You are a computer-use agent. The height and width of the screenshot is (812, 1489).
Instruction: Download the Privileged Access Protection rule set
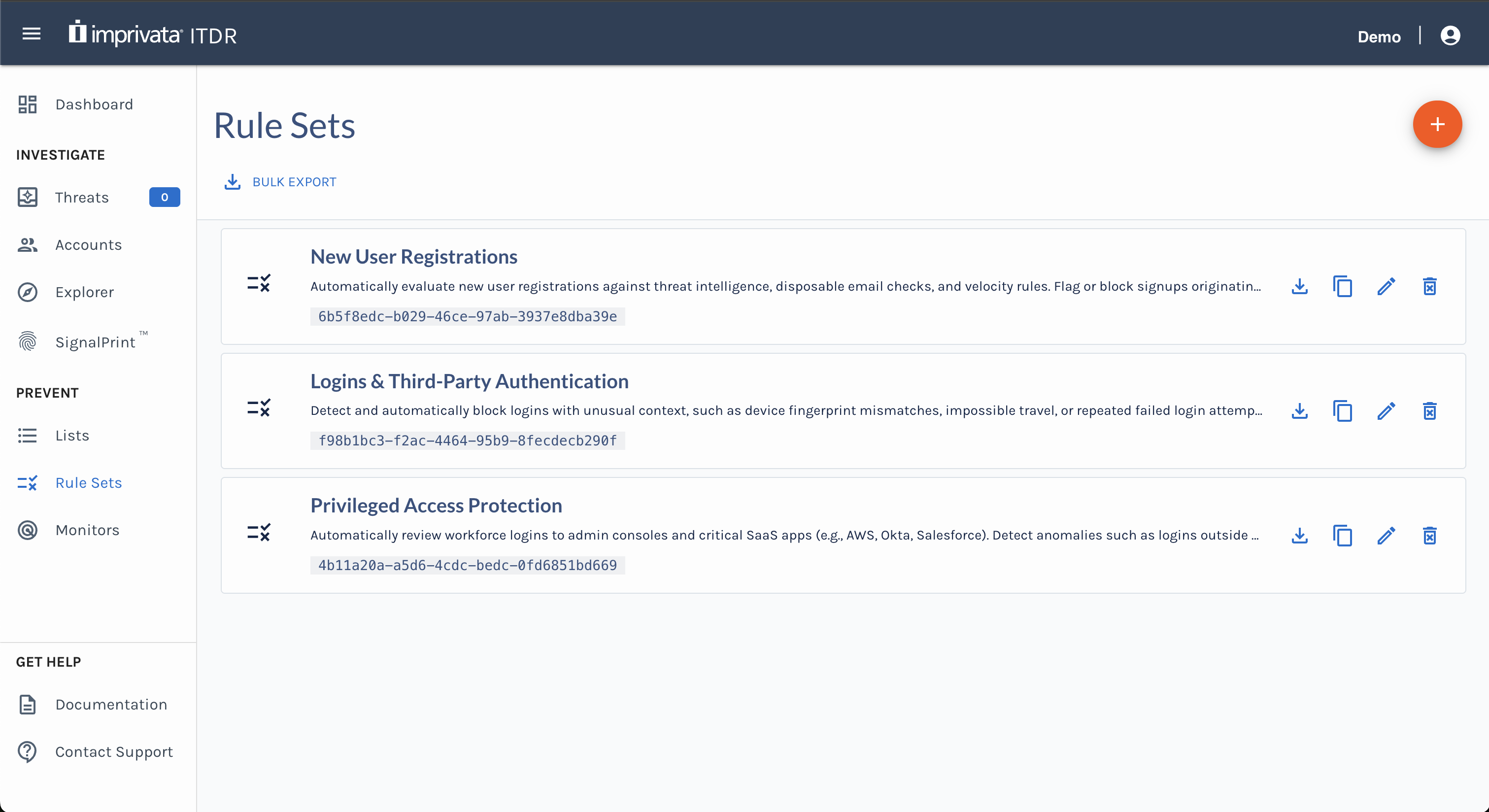pos(1299,536)
